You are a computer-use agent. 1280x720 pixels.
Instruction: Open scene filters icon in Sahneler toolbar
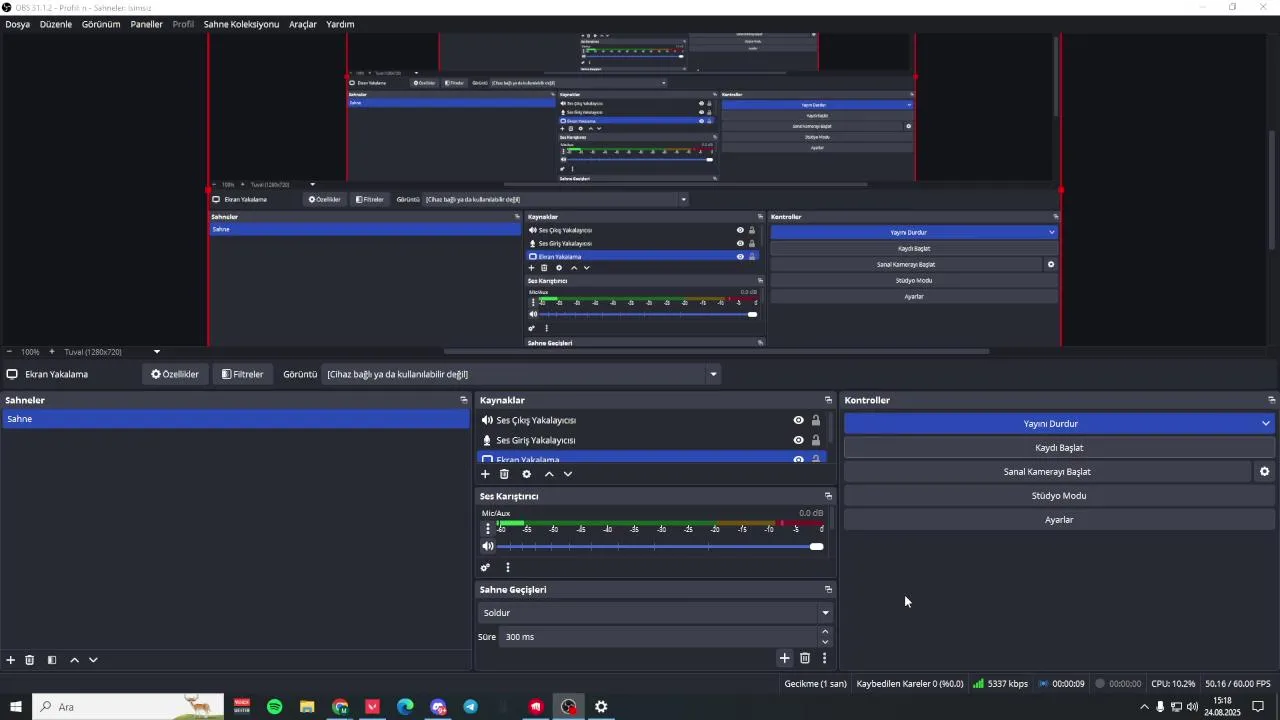[x=52, y=660]
